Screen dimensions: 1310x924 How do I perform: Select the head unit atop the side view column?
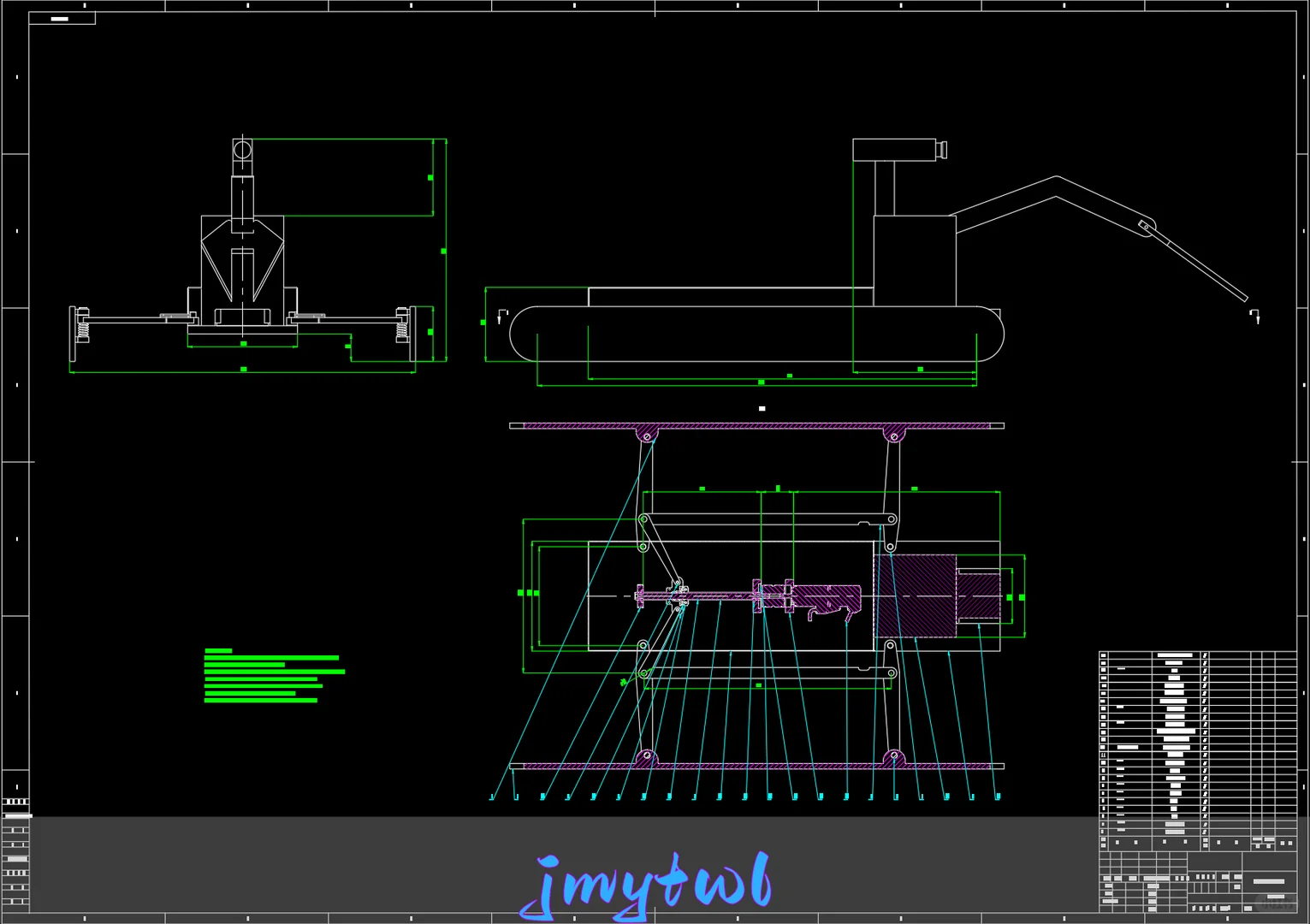click(899, 150)
